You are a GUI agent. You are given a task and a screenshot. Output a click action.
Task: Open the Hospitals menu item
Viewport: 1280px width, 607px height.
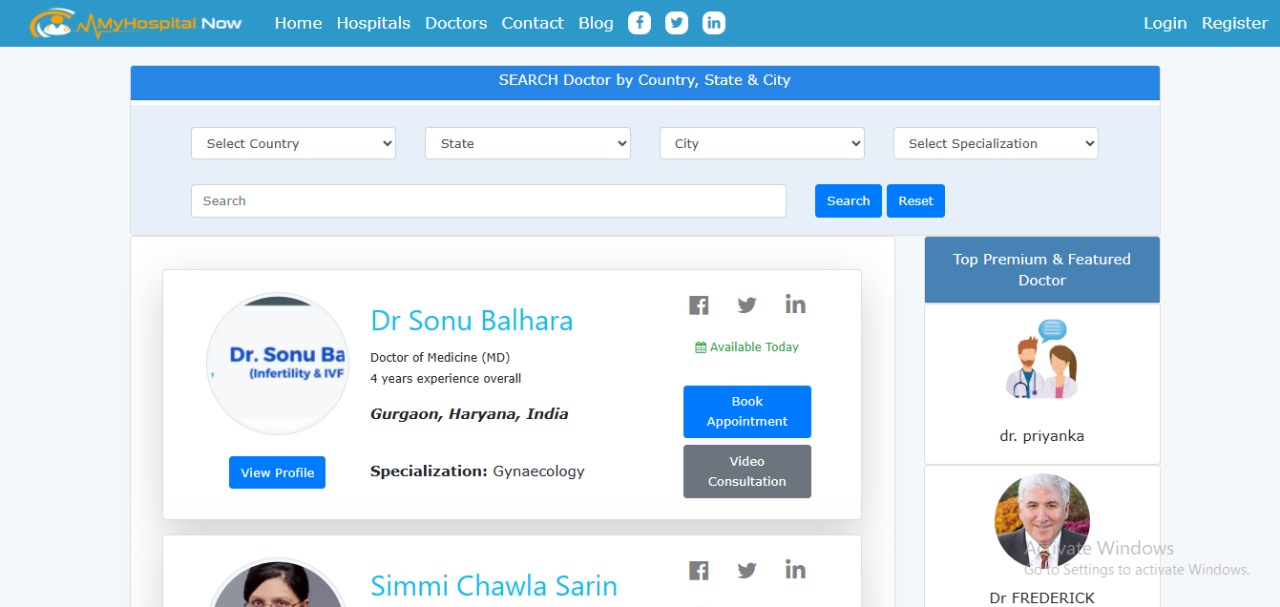[373, 23]
